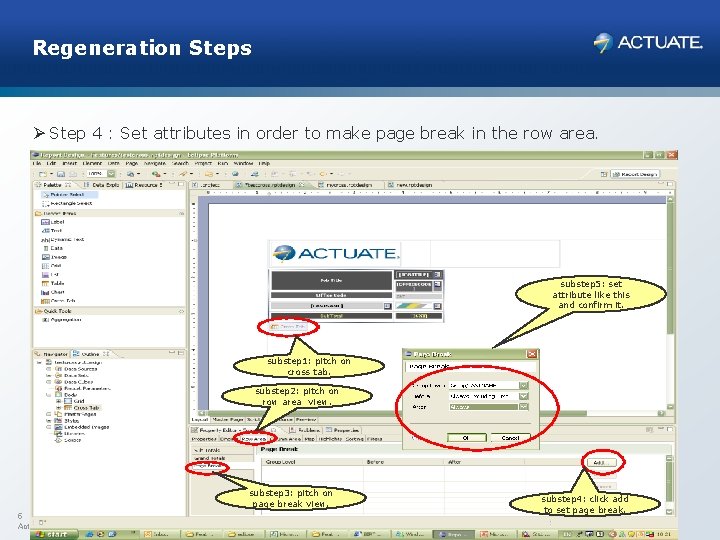Screen dimensions: 720x540
Task: Click the Print toolbar icon
Action: (73, 174)
